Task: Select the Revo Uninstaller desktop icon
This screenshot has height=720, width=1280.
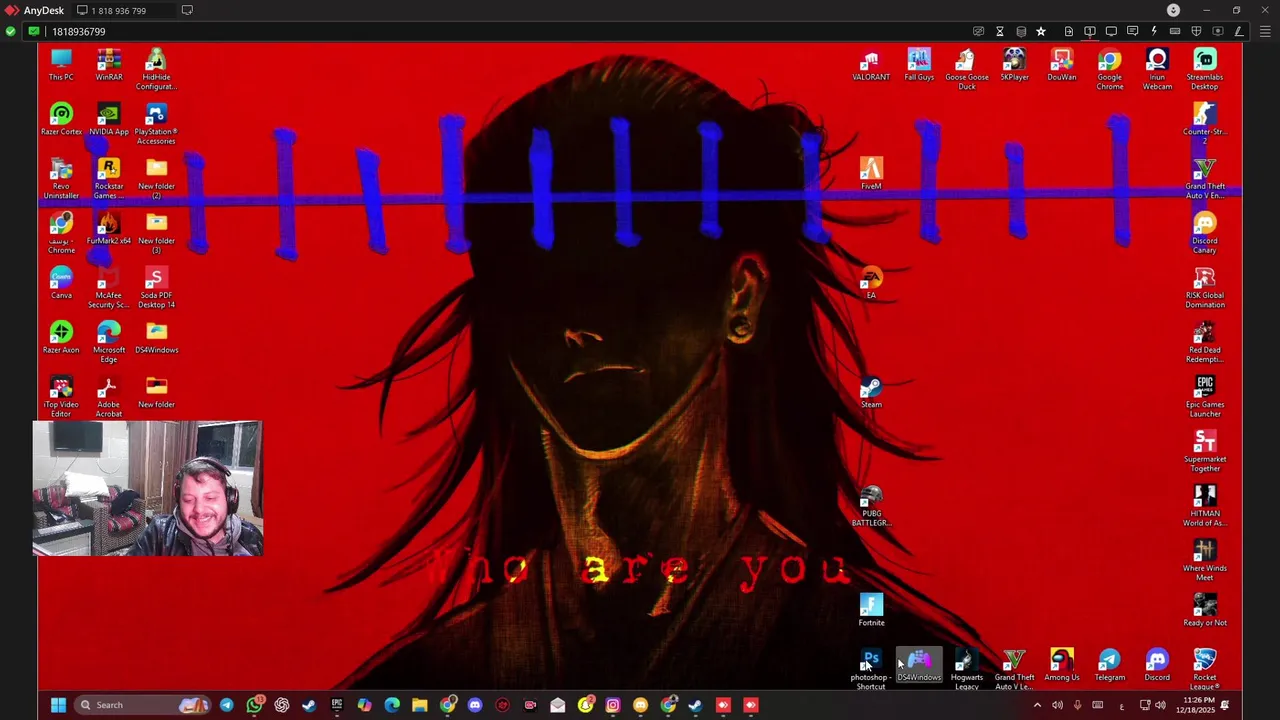Action: [x=61, y=179]
